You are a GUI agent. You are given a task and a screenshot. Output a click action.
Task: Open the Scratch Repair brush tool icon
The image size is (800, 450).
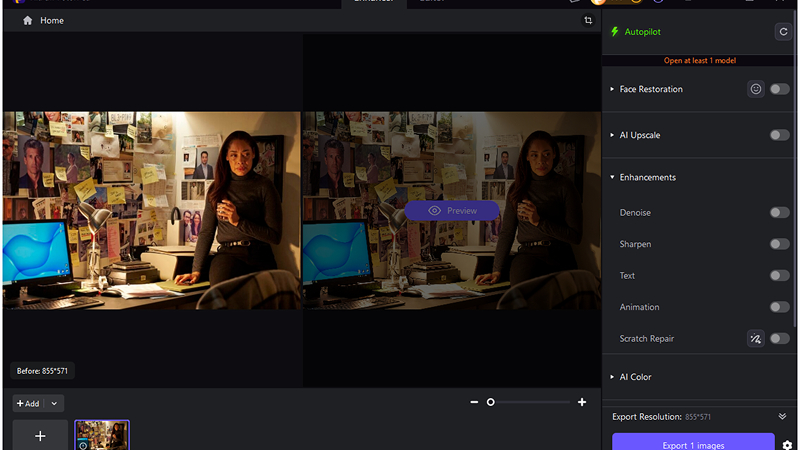[x=756, y=339]
